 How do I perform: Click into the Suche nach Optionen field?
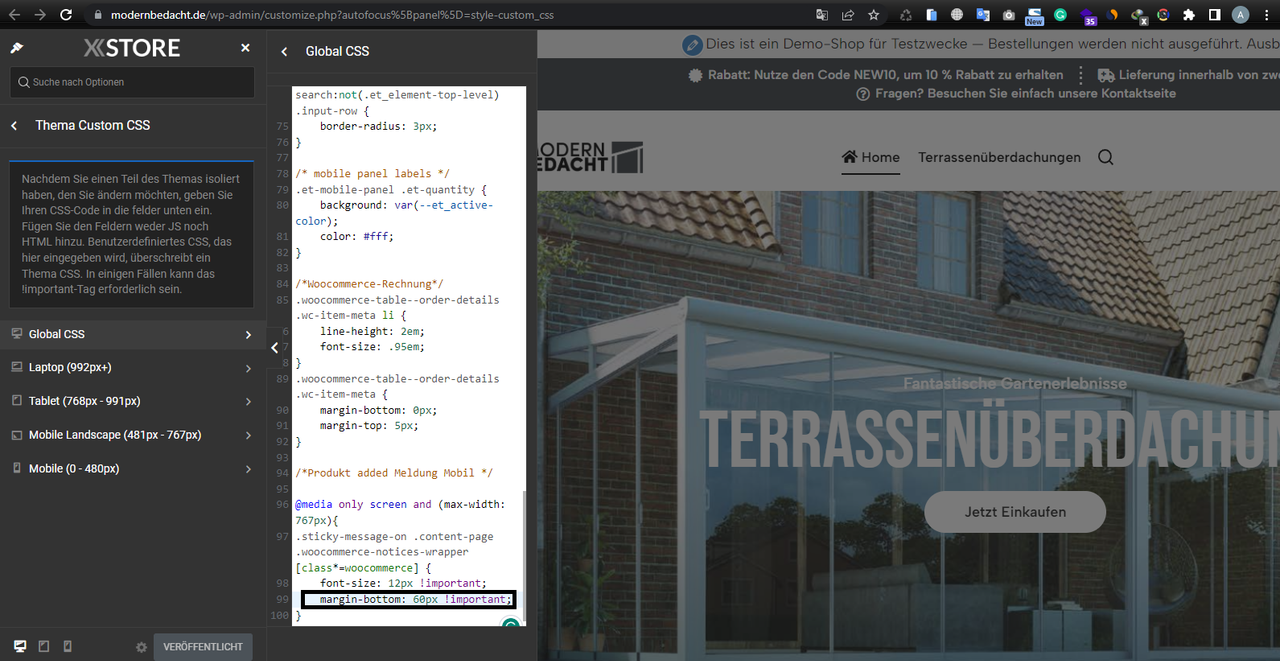pyautogui.click(x=132, y=82)
